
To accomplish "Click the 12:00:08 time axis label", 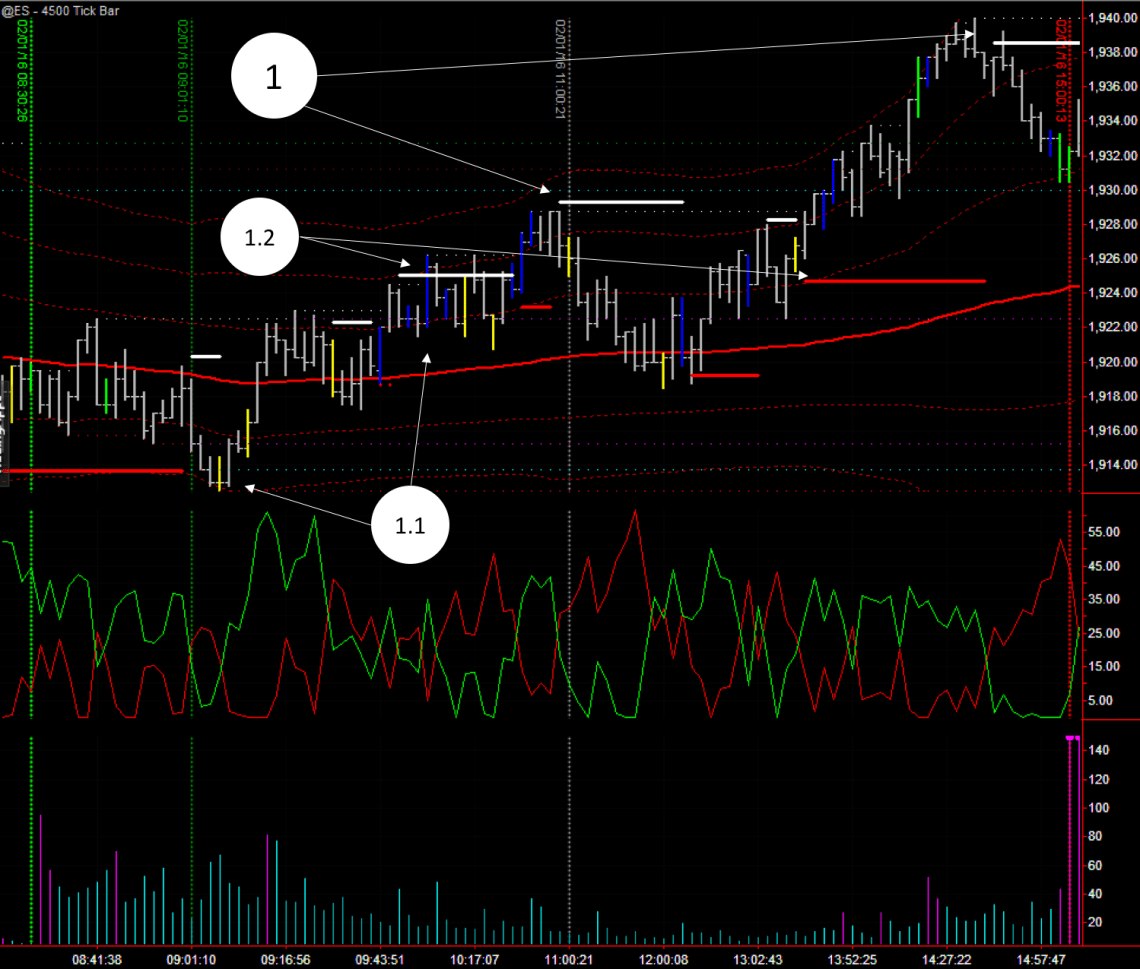I will coord(664,959).
